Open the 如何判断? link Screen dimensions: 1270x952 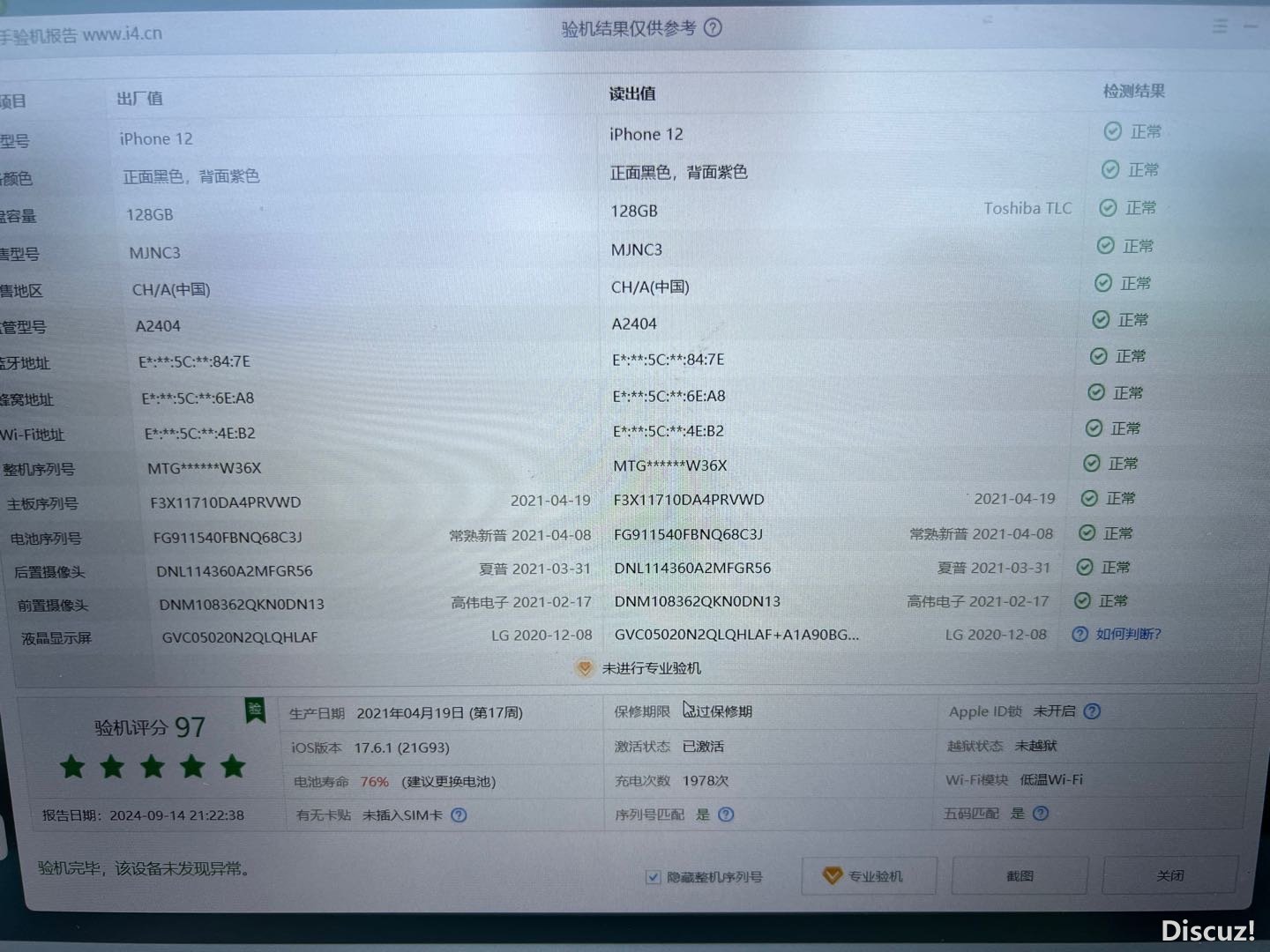coord(1128,634)
